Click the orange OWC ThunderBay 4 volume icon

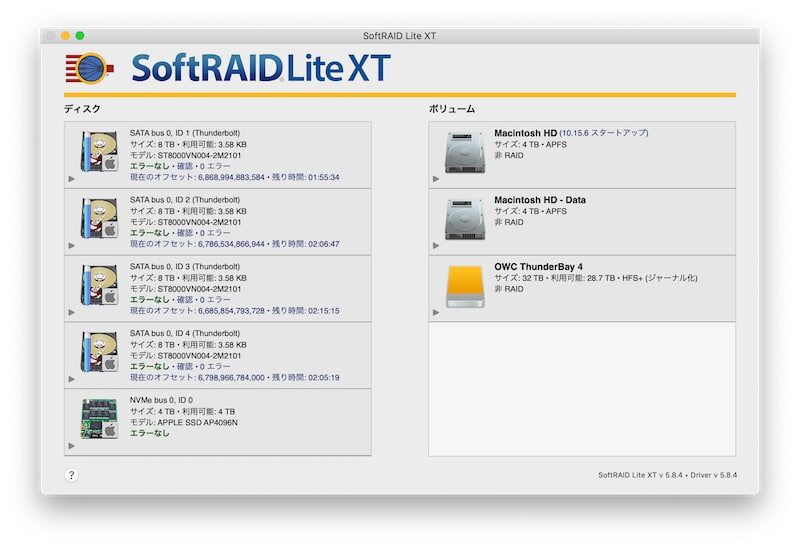tap(465, 286)
